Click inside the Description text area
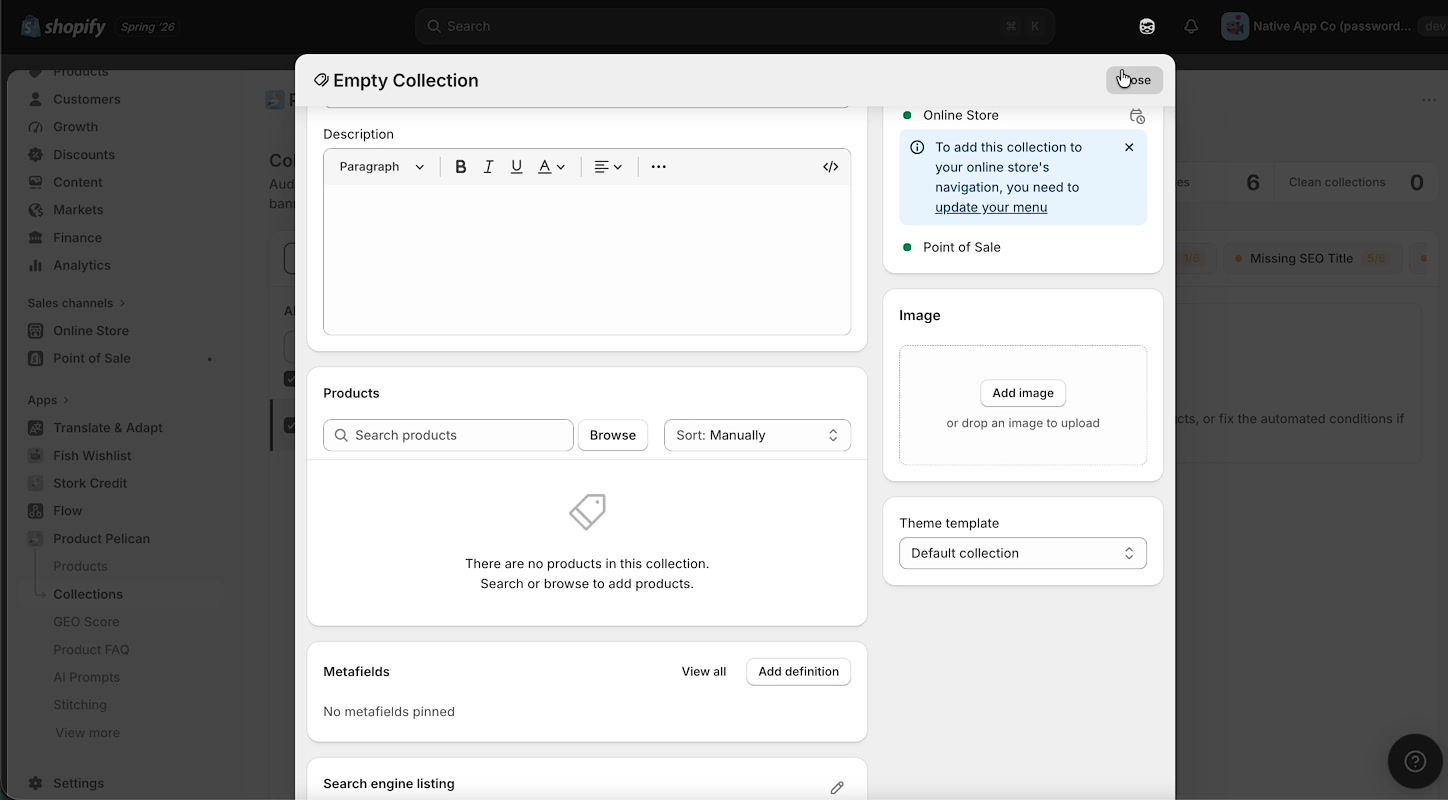The width and height of the screenshot is (1448, 800). (587, 259)
